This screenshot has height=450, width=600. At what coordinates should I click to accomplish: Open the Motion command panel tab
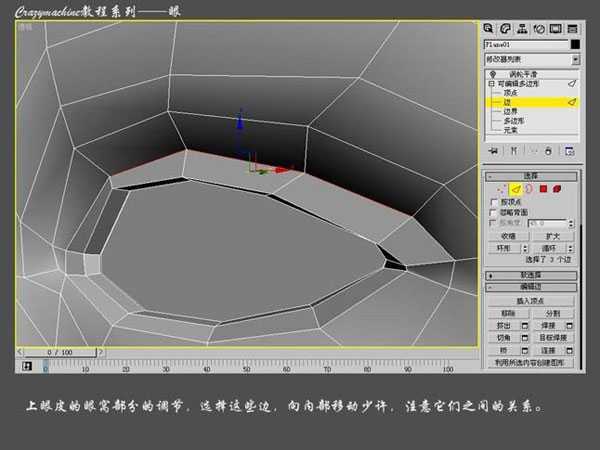[539, 29]
